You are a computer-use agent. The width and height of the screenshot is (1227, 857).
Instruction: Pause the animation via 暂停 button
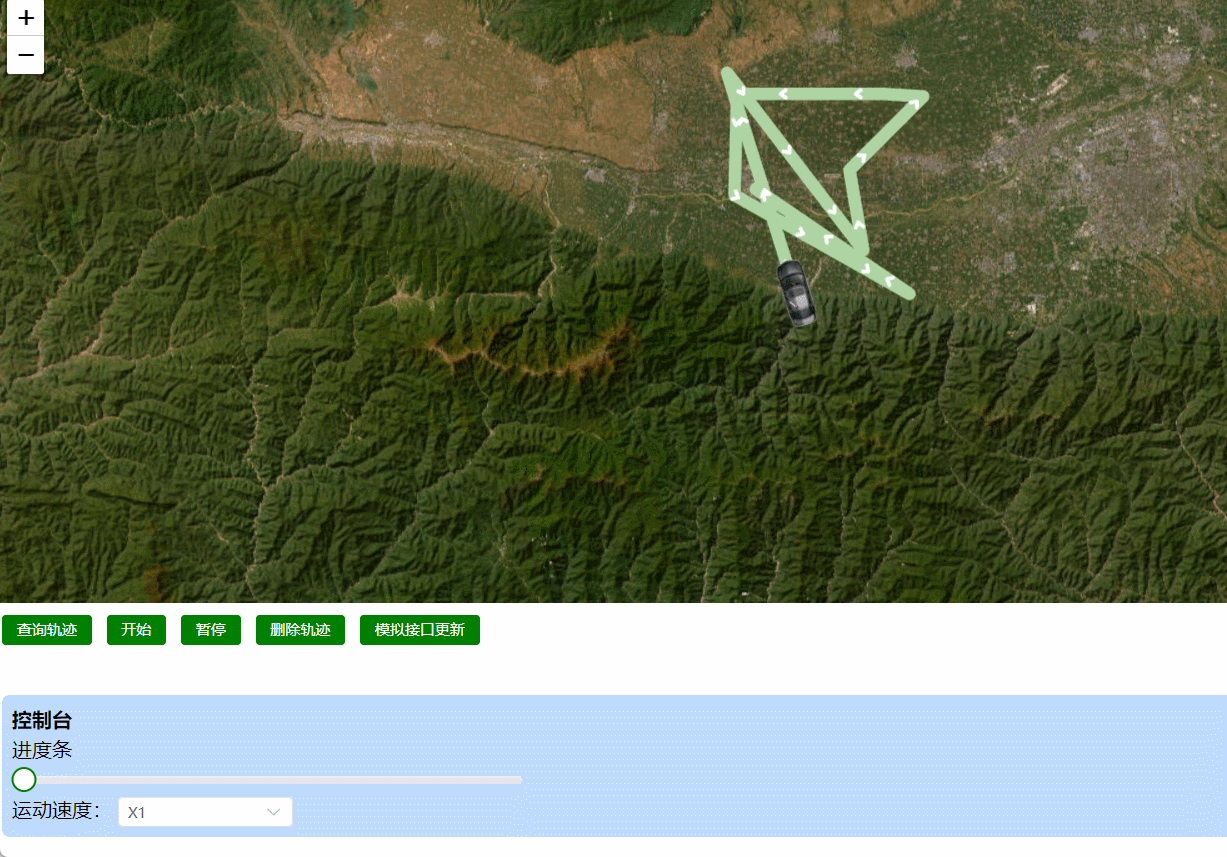click(x=211, y=630)
